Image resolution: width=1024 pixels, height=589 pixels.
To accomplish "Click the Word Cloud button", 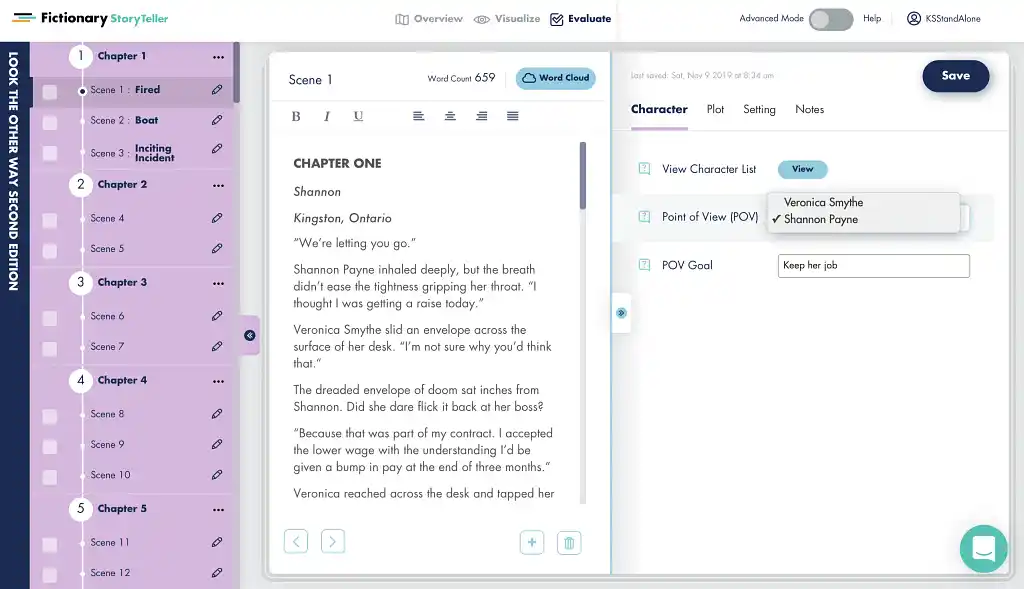I will click(555, 78).
